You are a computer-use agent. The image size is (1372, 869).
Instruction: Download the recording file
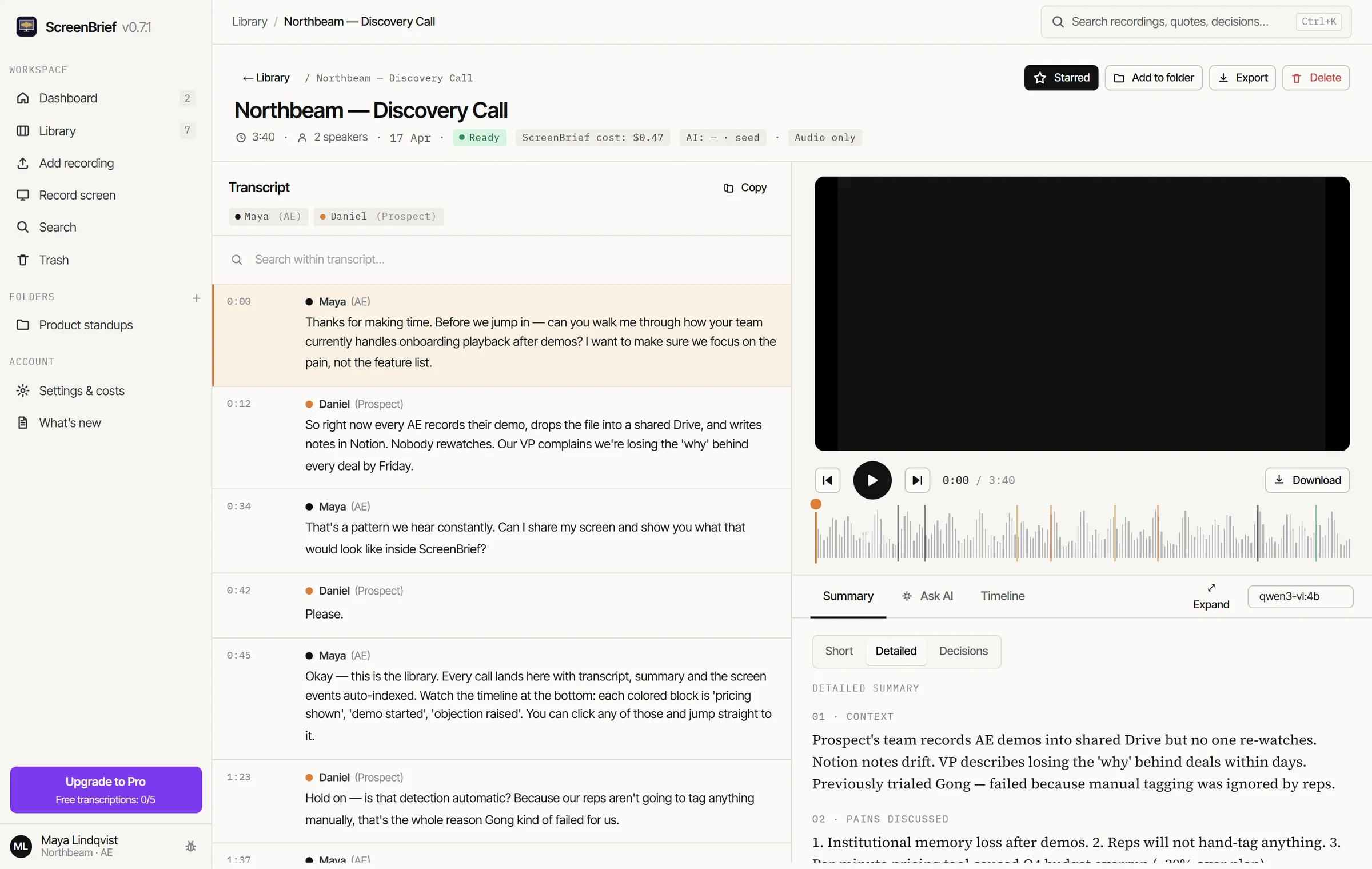(1307, 480)
